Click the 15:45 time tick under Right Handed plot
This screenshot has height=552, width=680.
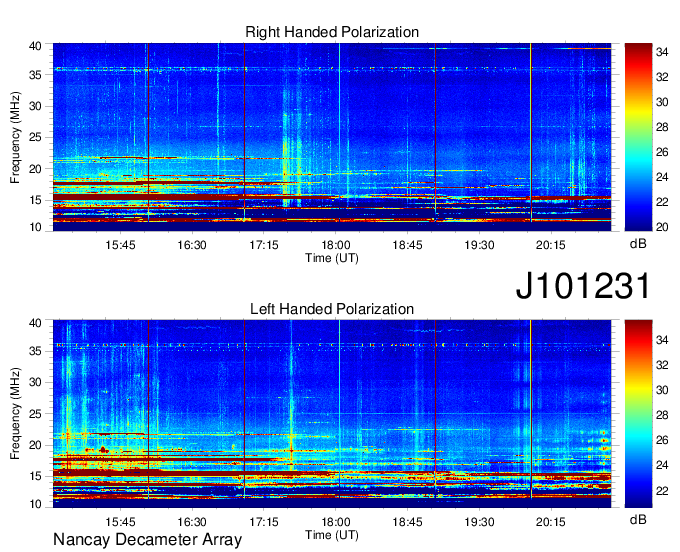[120, 245]
